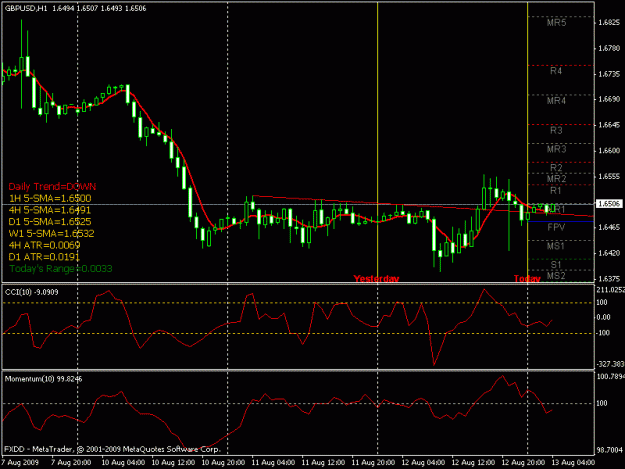This screenshot has height=469, width=625.
Task: Click the "12 Aug 20:00" time label
Action: (523, 462)
